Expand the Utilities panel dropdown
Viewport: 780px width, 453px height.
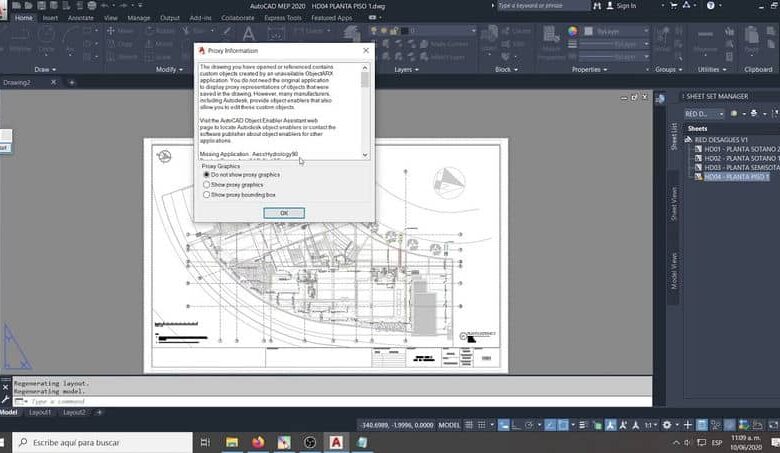pyautogui.click(x=712, y=70)
